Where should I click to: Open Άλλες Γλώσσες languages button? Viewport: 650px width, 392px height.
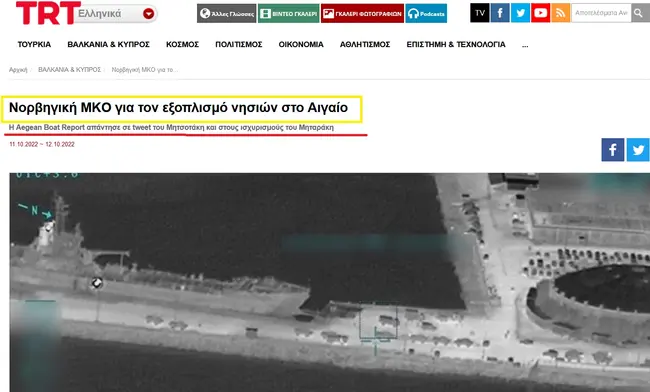226,14
